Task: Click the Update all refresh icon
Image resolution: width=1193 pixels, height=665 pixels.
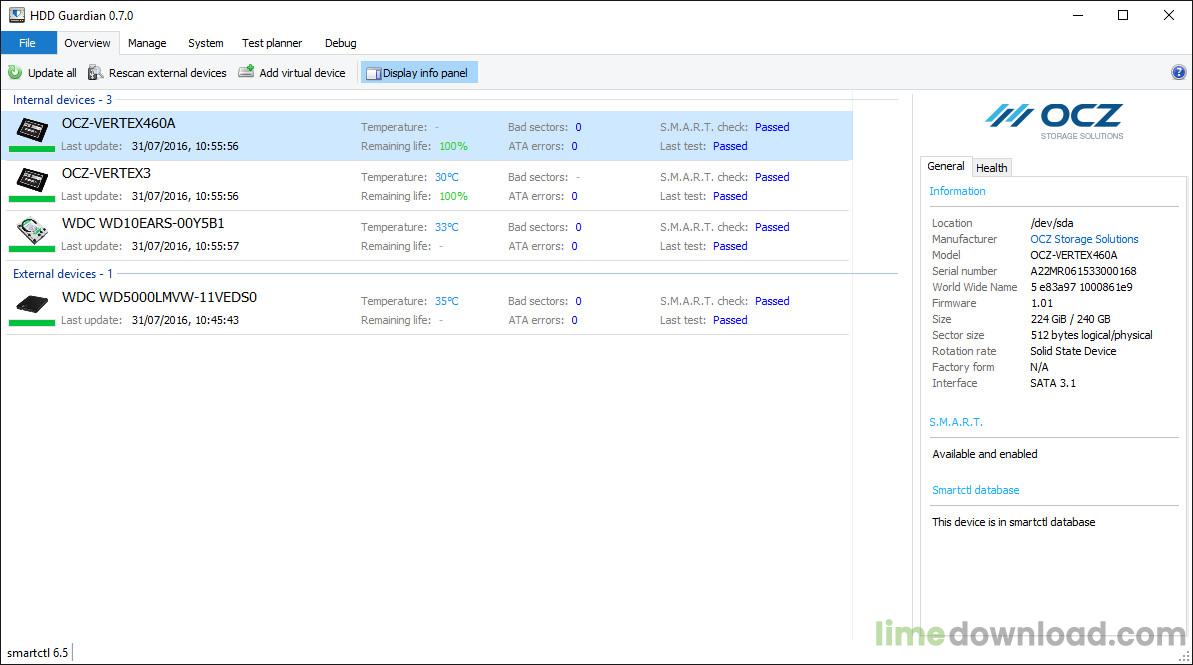Action: pyautogui.click(x=15, y=73)
